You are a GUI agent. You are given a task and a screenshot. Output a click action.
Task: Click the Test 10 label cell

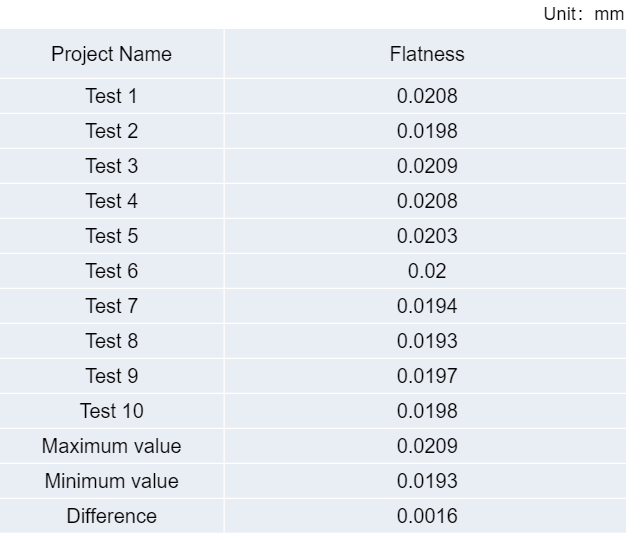point(111,411)
